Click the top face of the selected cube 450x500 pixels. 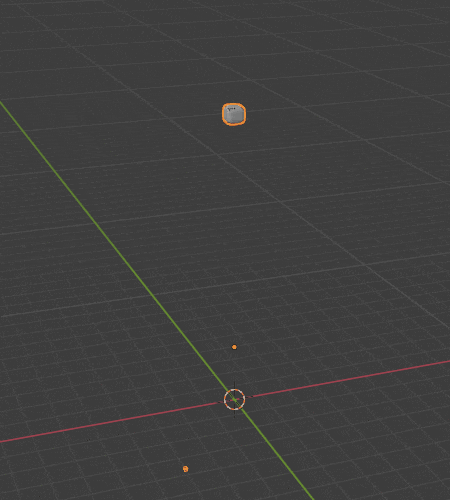[234, 108]
